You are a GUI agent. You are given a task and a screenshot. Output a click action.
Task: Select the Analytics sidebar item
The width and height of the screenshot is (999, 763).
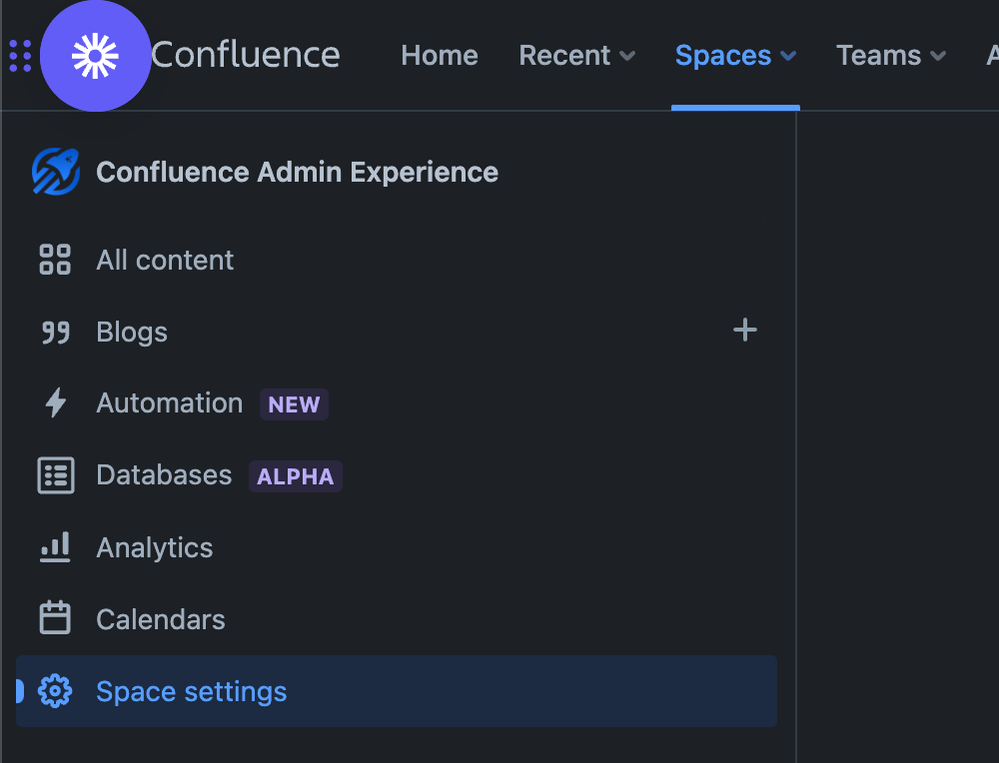pos(155,548)
